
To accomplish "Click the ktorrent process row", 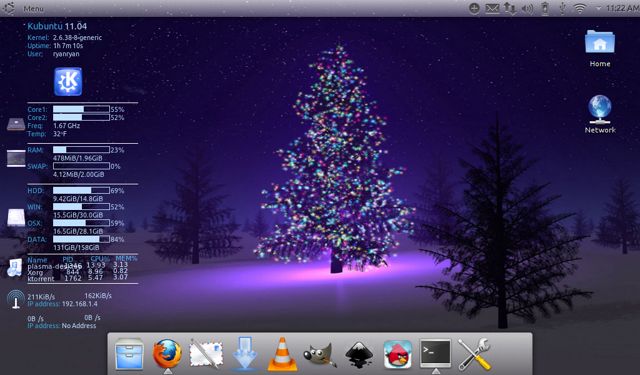I will tap(78, 278).
